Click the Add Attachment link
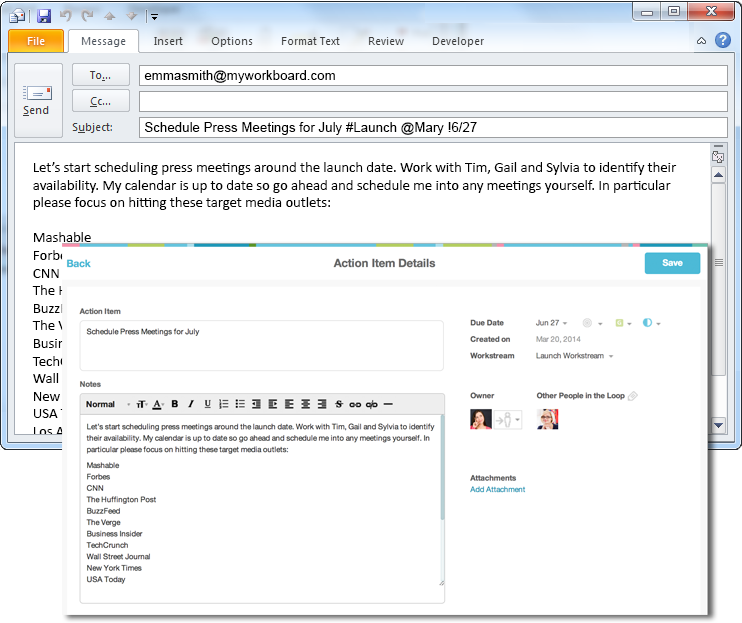 [497, 490]
